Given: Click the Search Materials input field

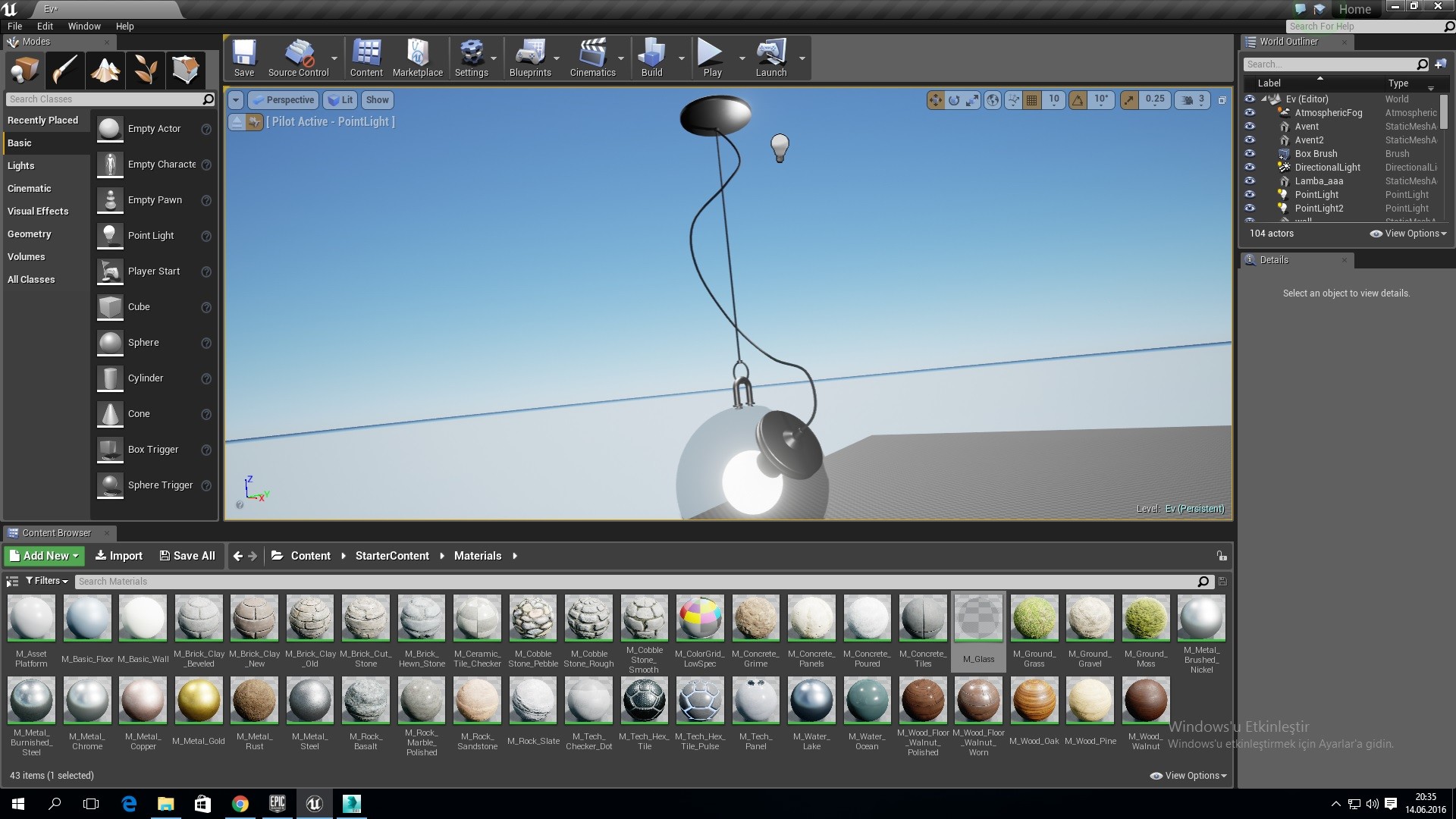Looking at the screenshot, I should point(644,582).
